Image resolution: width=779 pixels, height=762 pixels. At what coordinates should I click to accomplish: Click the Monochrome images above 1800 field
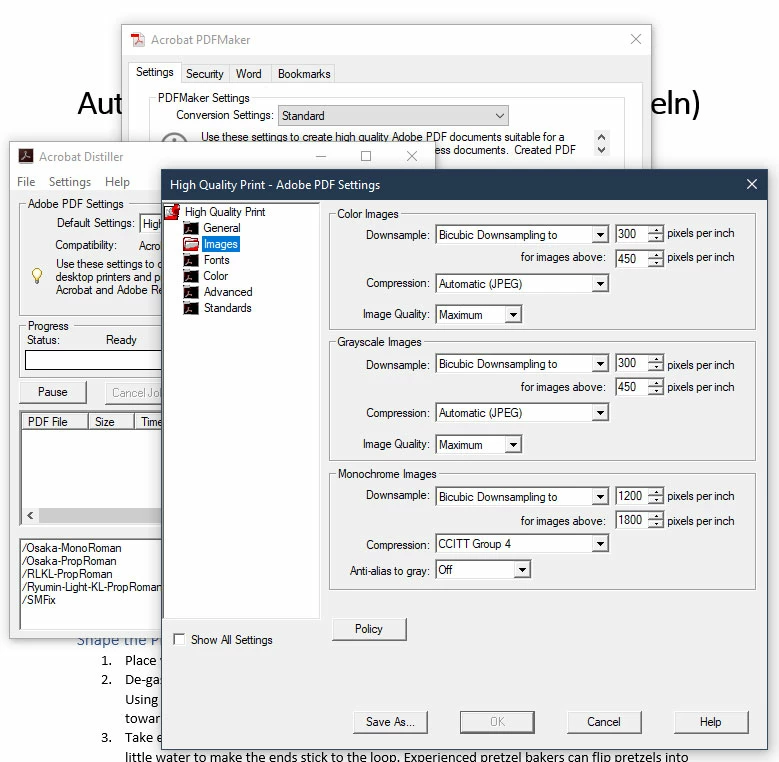(x=631, y=520)
